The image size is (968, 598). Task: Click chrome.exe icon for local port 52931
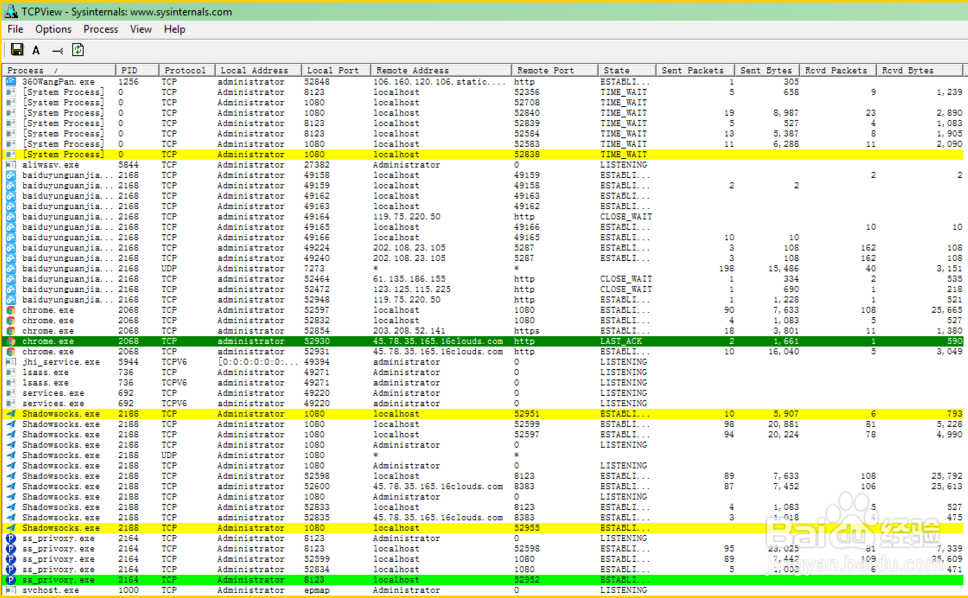[11, 351]
